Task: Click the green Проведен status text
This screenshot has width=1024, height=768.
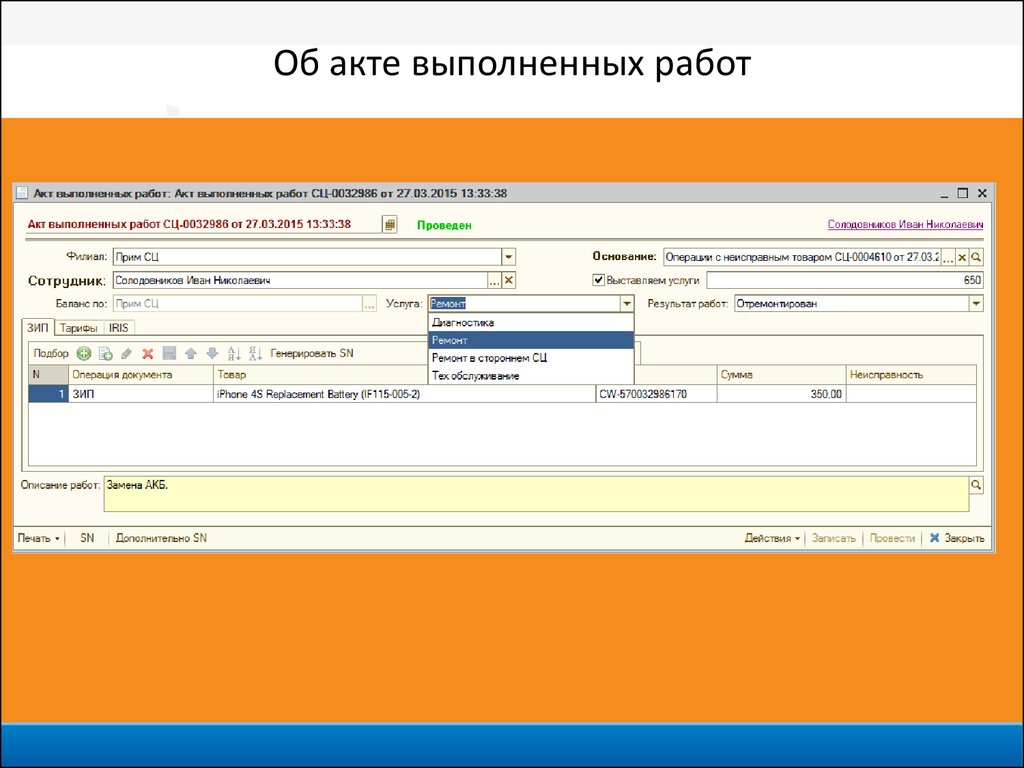Action: point(444,225)
